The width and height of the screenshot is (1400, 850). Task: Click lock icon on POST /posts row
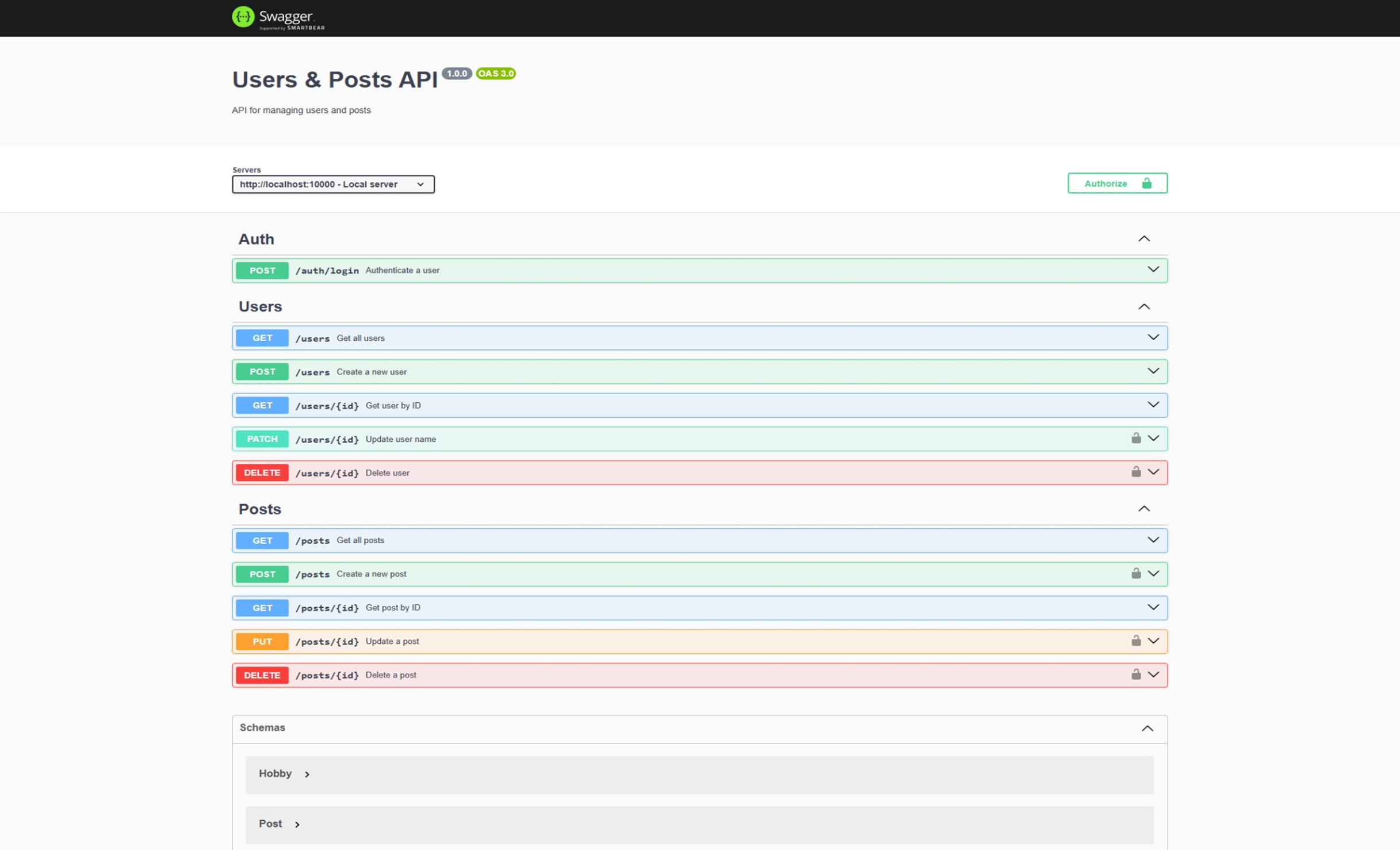[x=1135, y=573]
